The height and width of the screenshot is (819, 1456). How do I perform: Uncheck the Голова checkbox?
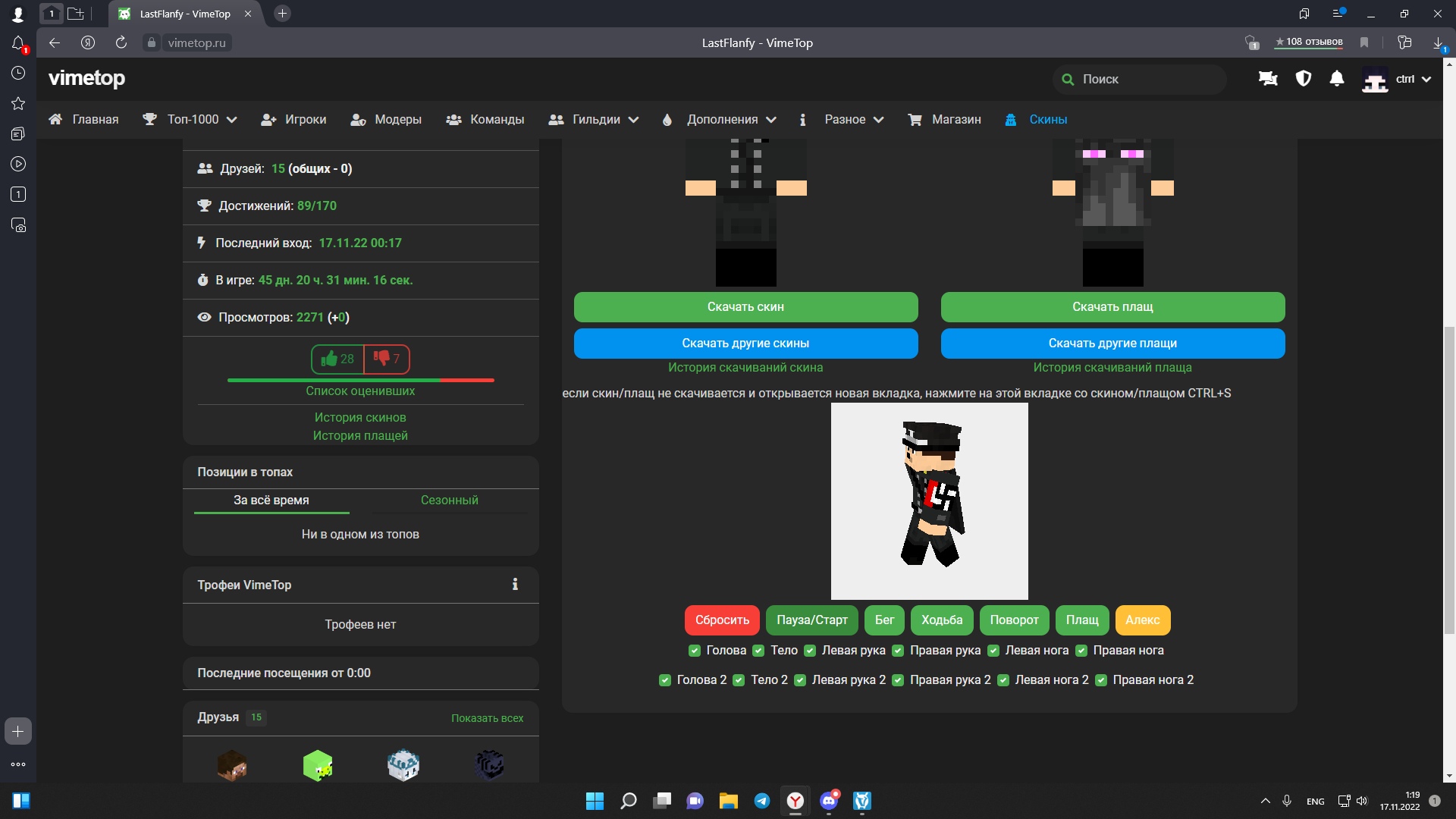pyautogui.click(x=694, y=651)
